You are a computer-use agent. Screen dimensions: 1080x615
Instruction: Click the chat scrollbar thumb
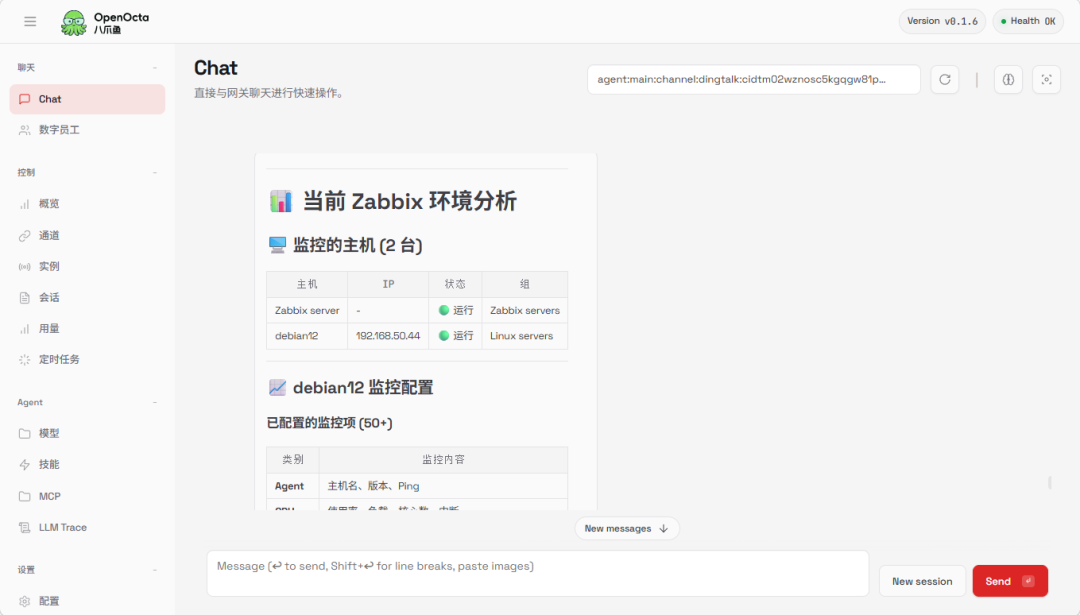coord(1050,482)
